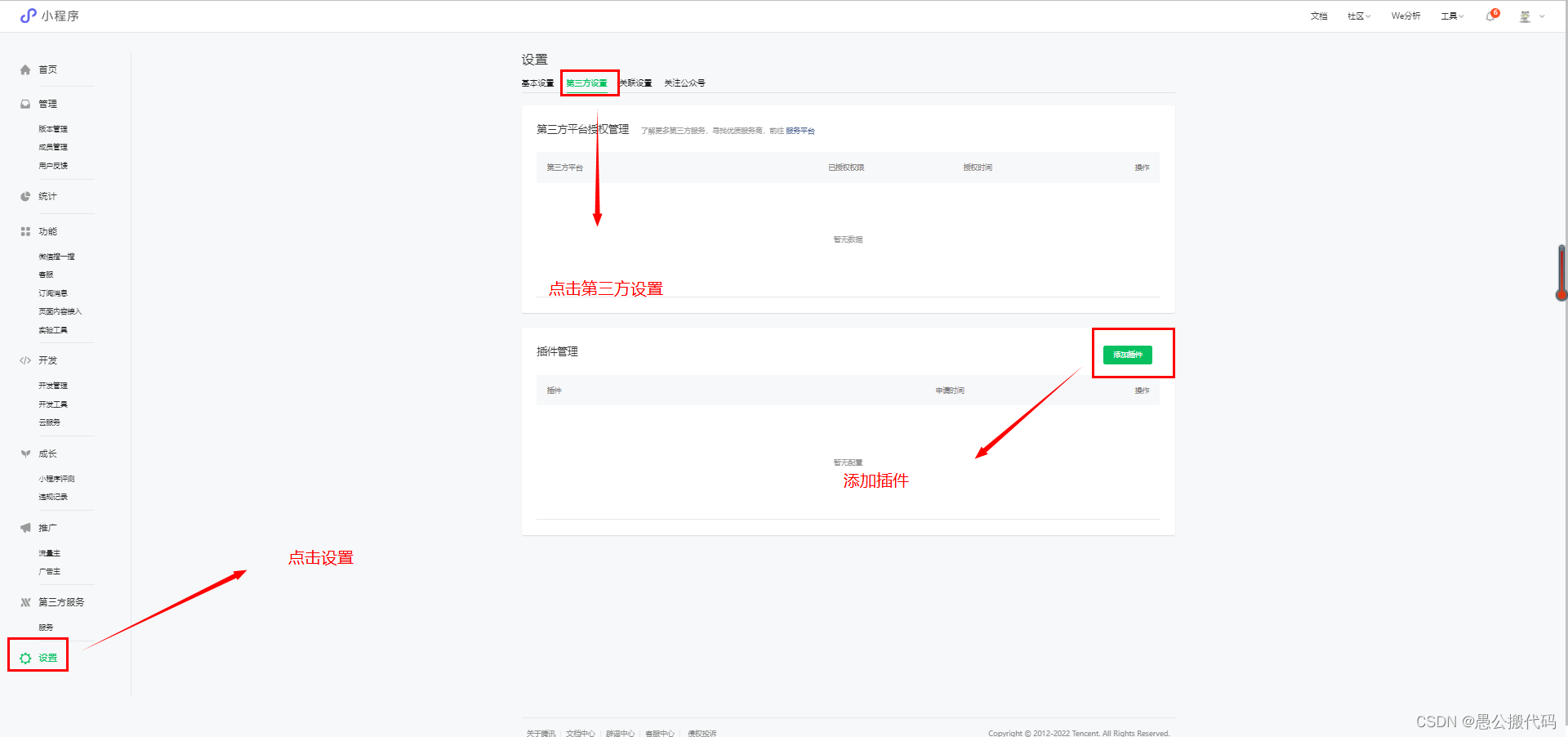Screen dimensions: 1568x737
Task: Click the 第三方服务 icon in sidebar
Action: click(25, 602)
